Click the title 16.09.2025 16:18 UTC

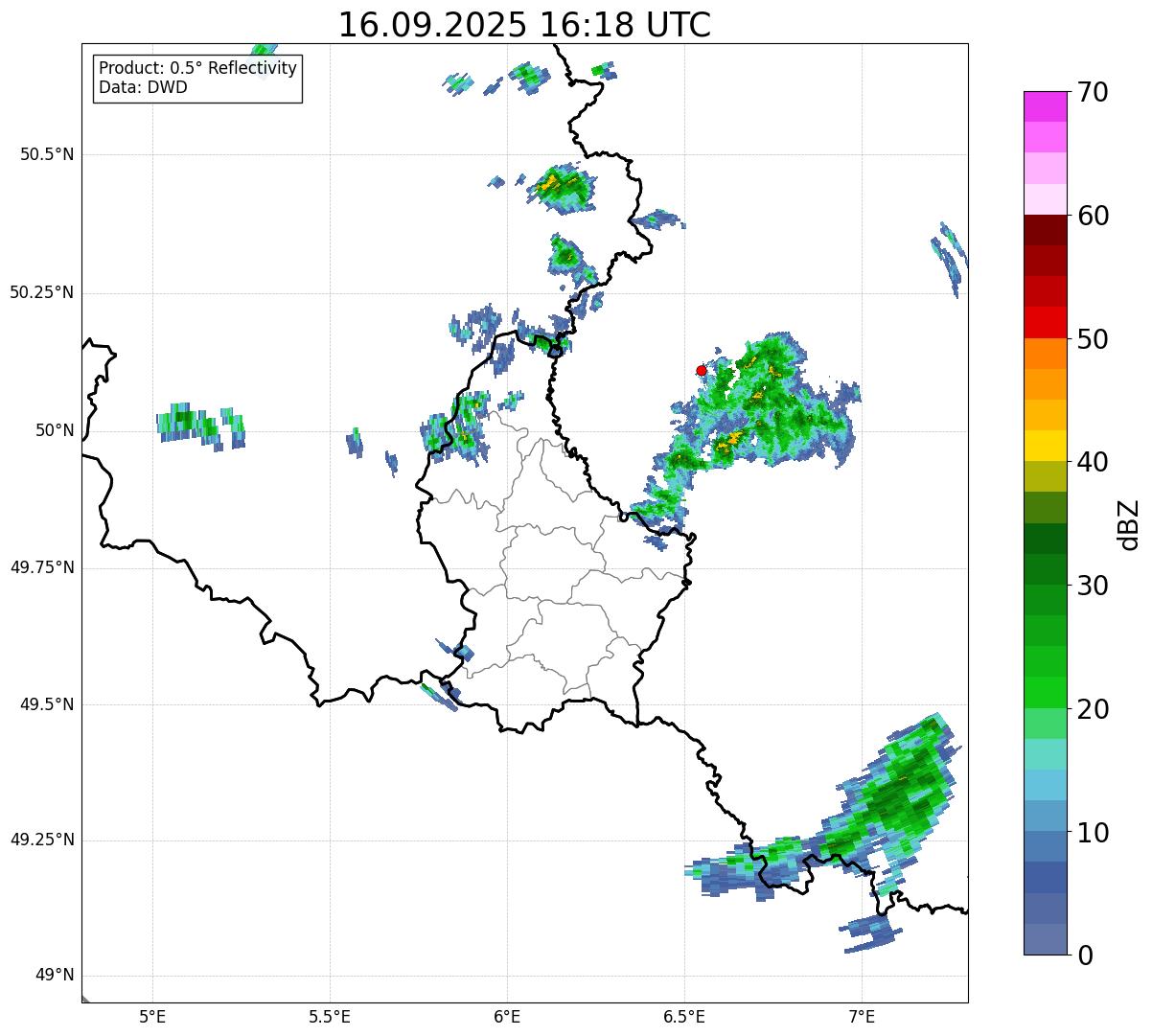click(524, 24)
